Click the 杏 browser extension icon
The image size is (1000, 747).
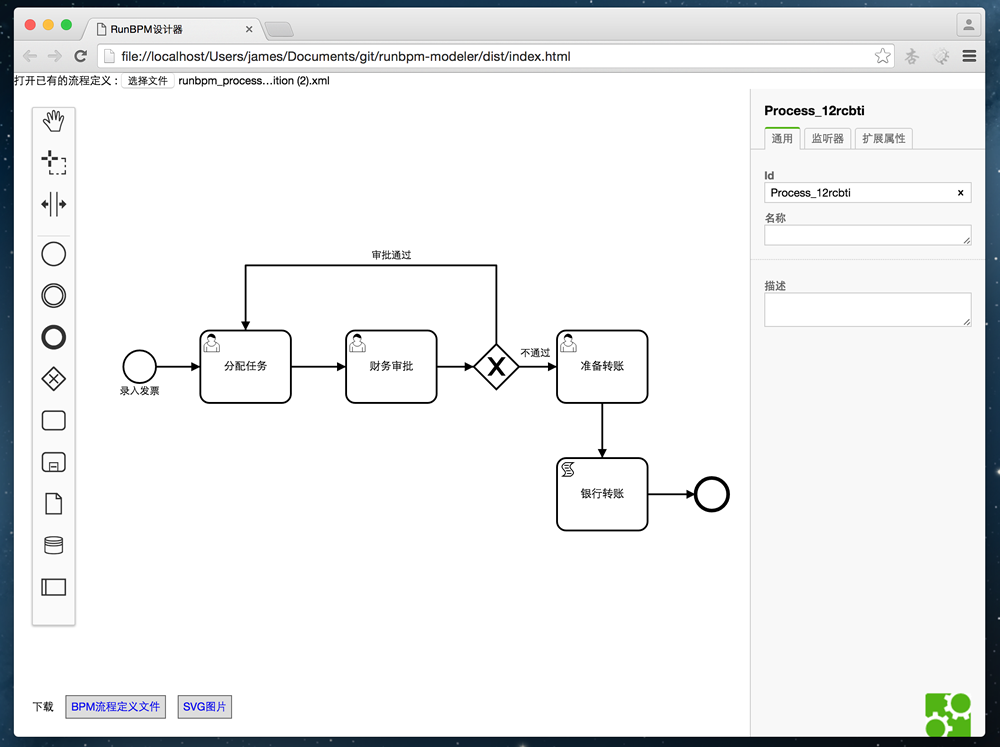click(x=912, y=56)
